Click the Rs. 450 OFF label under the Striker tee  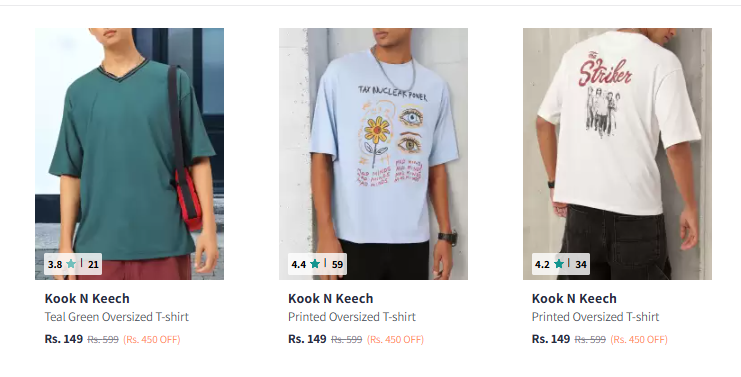coord(639,340)
